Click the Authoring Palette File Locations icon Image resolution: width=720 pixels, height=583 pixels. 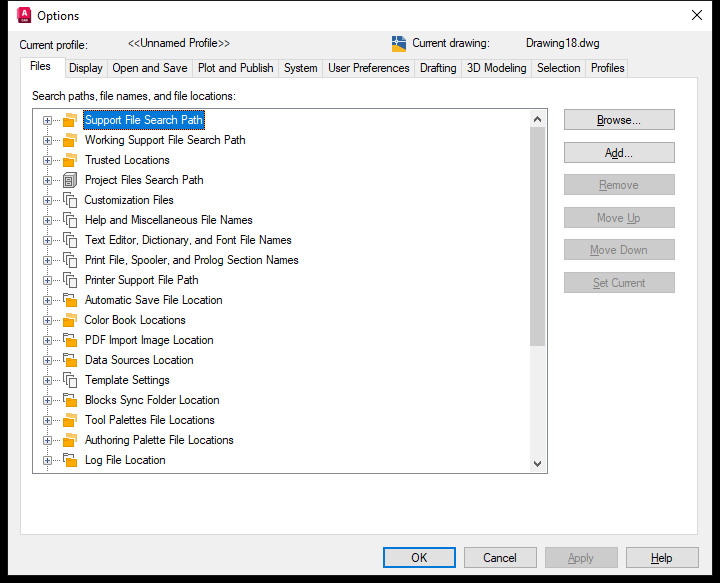(x=70, y=440)
